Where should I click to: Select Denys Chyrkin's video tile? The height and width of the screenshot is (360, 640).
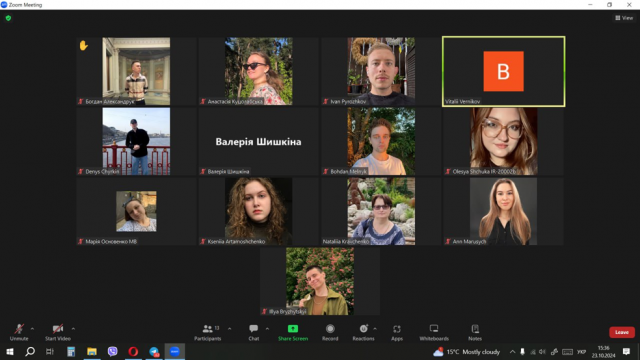click(136, 142)
